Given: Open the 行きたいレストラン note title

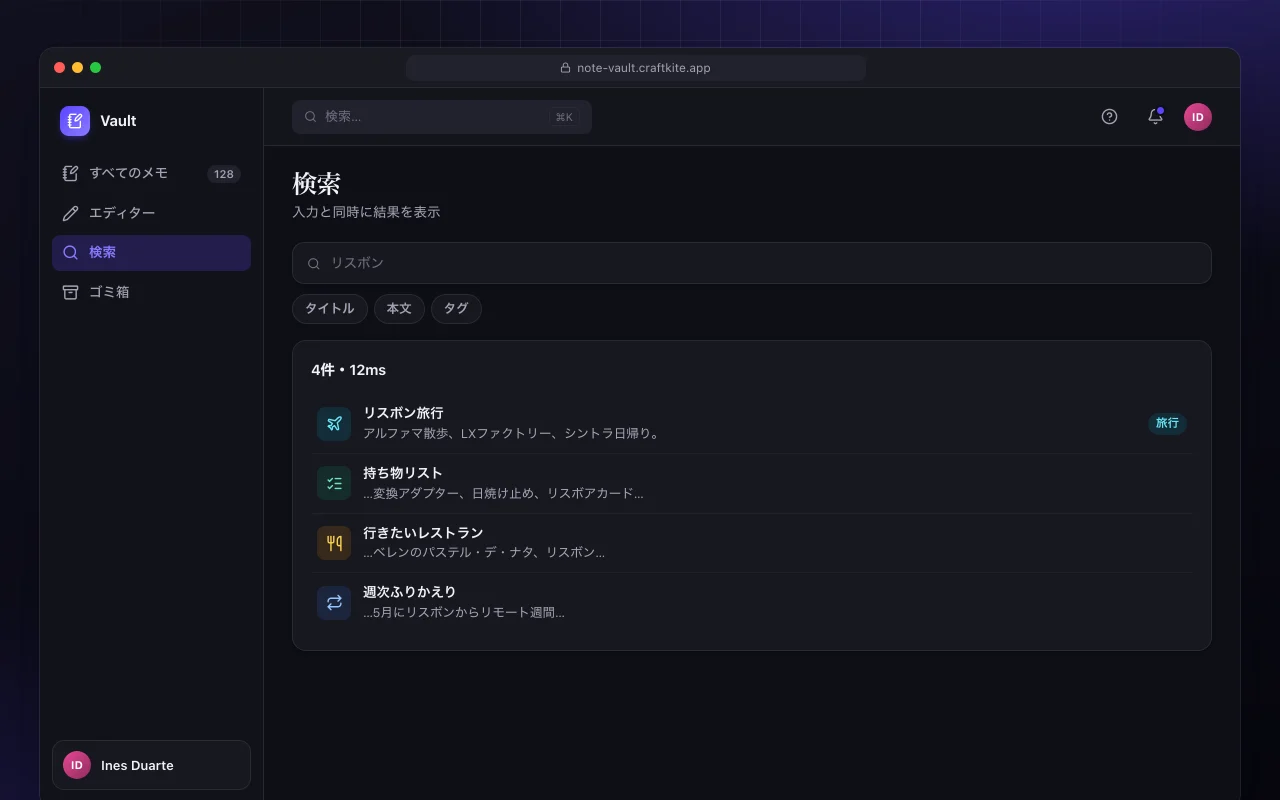Looking at the screenshot, I should tap(423, 533).
